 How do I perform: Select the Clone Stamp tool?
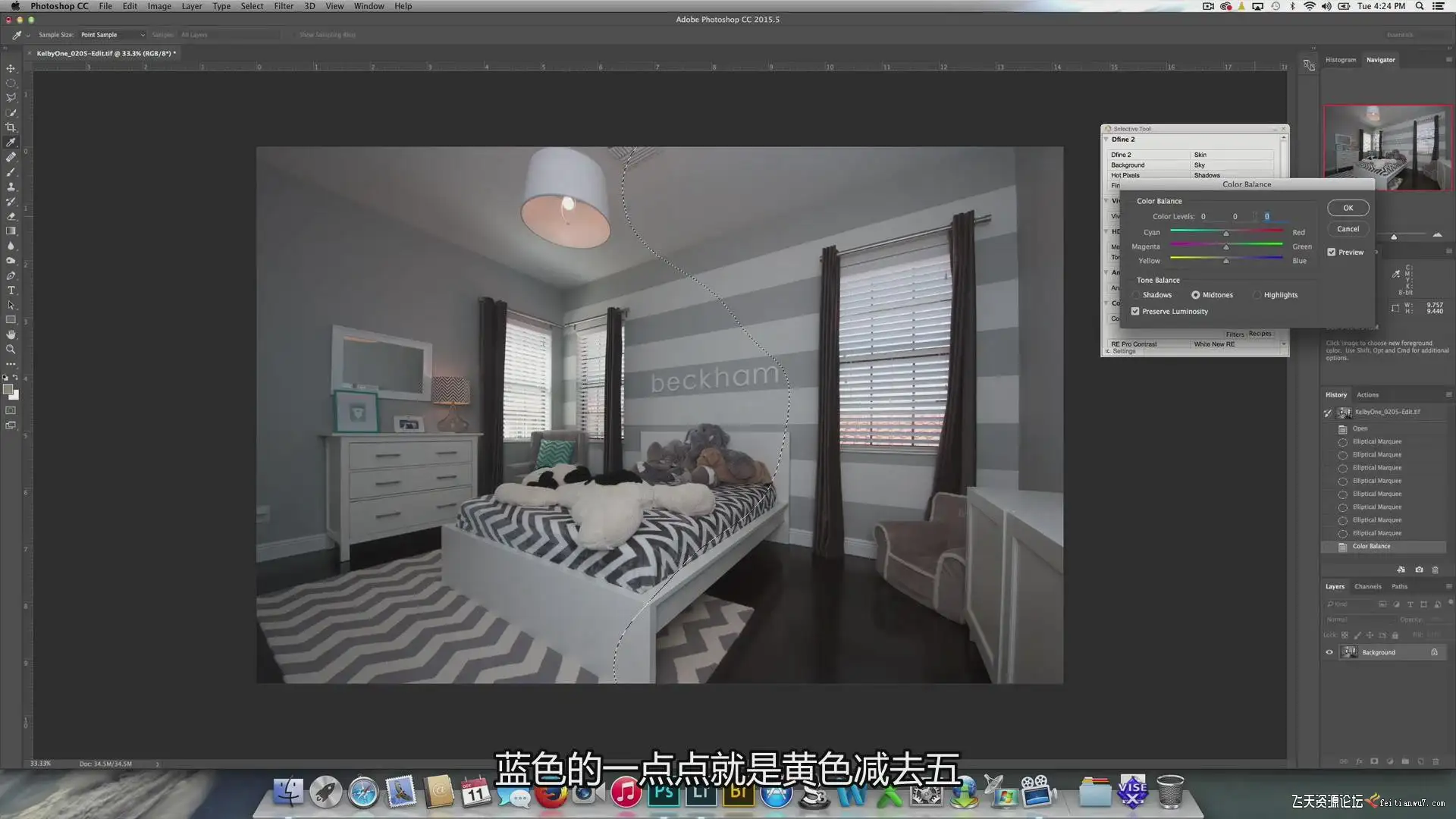pyautogui.click(x=11, y=187)
